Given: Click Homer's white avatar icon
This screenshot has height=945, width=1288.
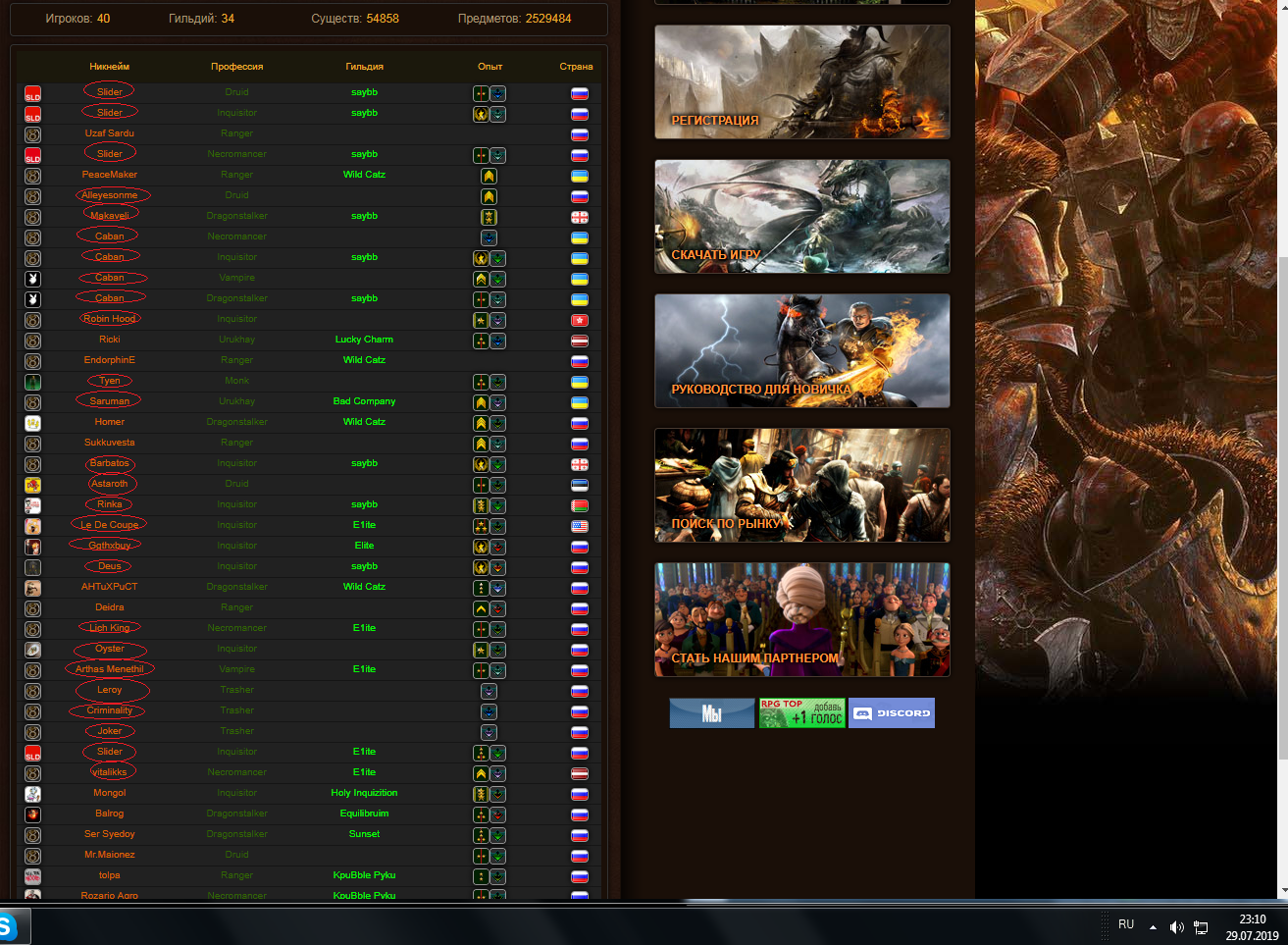Looking at the screenshot, I should [32, 423].
